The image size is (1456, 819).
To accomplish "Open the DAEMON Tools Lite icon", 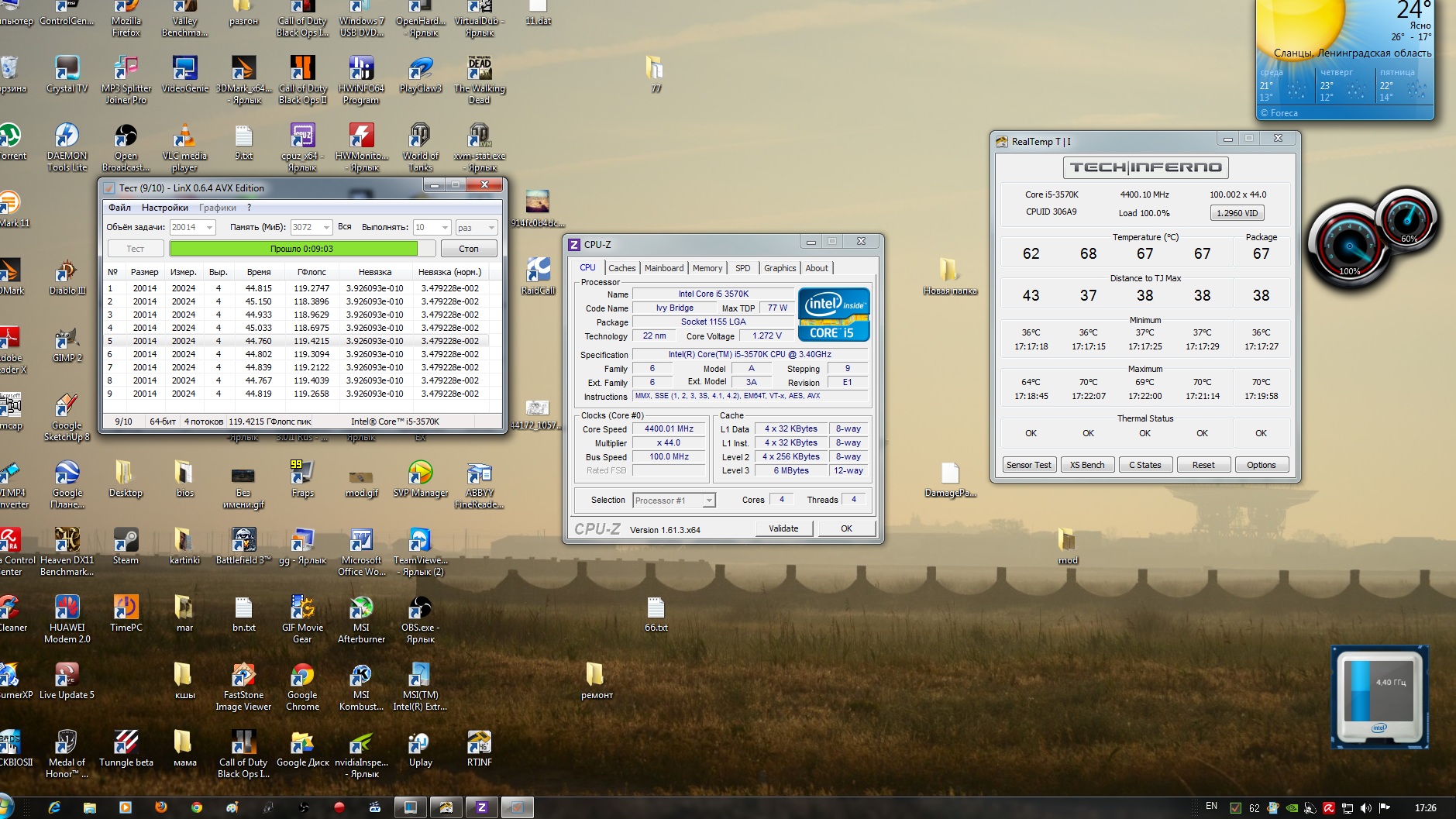I will (x=67, y=137).
